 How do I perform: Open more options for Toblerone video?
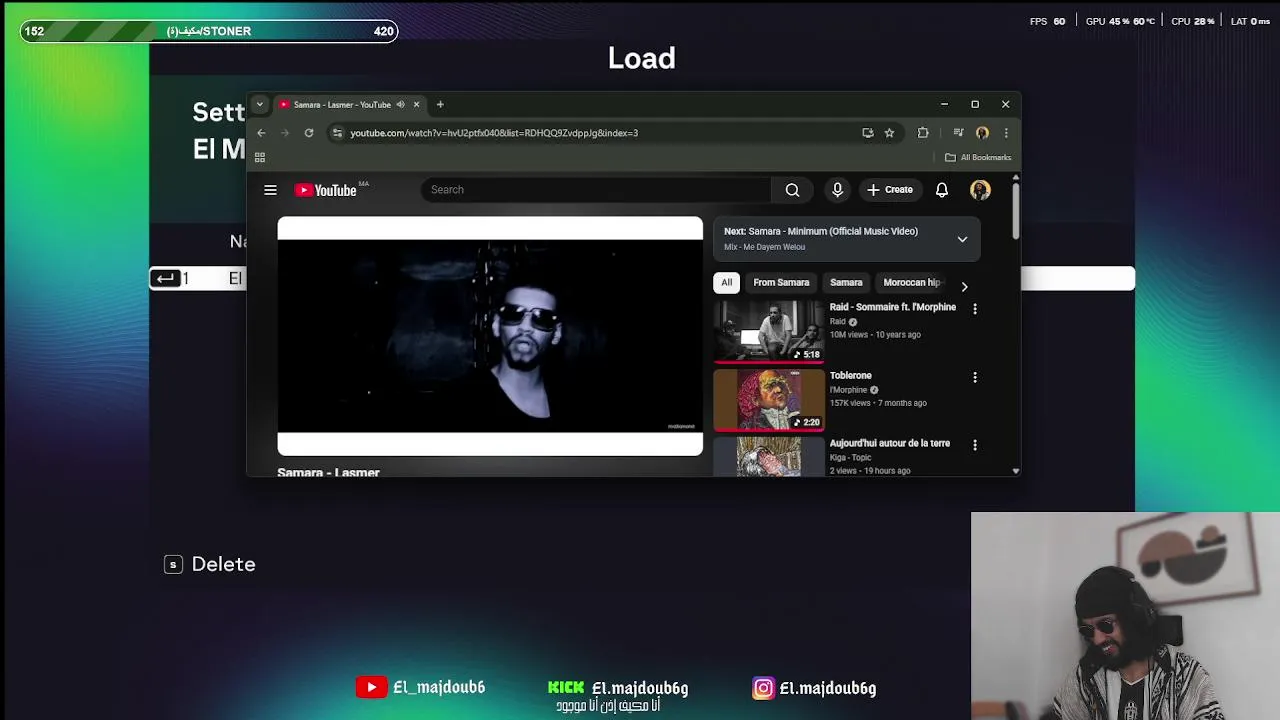975,377
